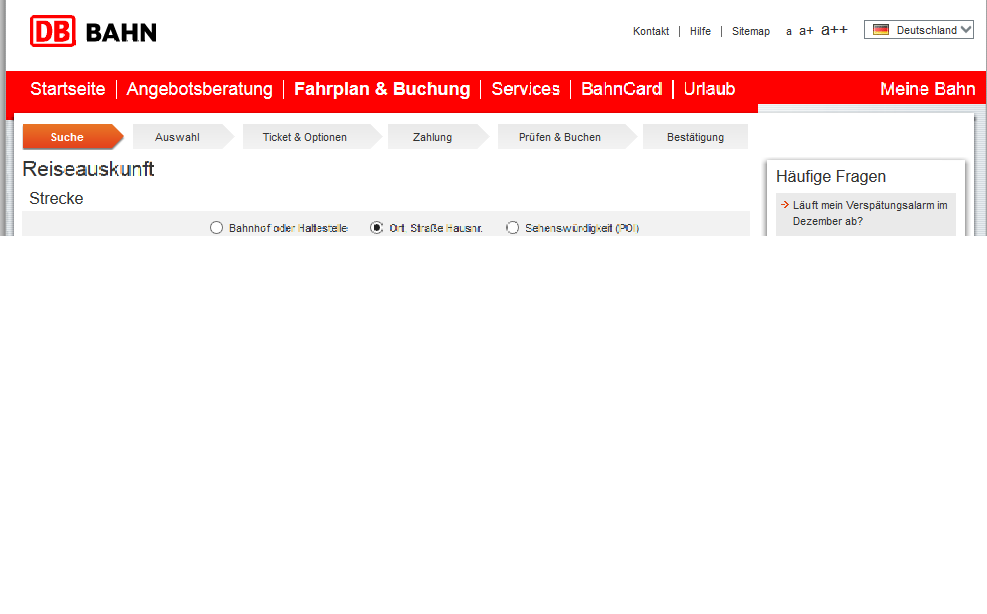This screenshot has width=987, height=614.
Task: Open the Services menu
Action: [526, 89]
